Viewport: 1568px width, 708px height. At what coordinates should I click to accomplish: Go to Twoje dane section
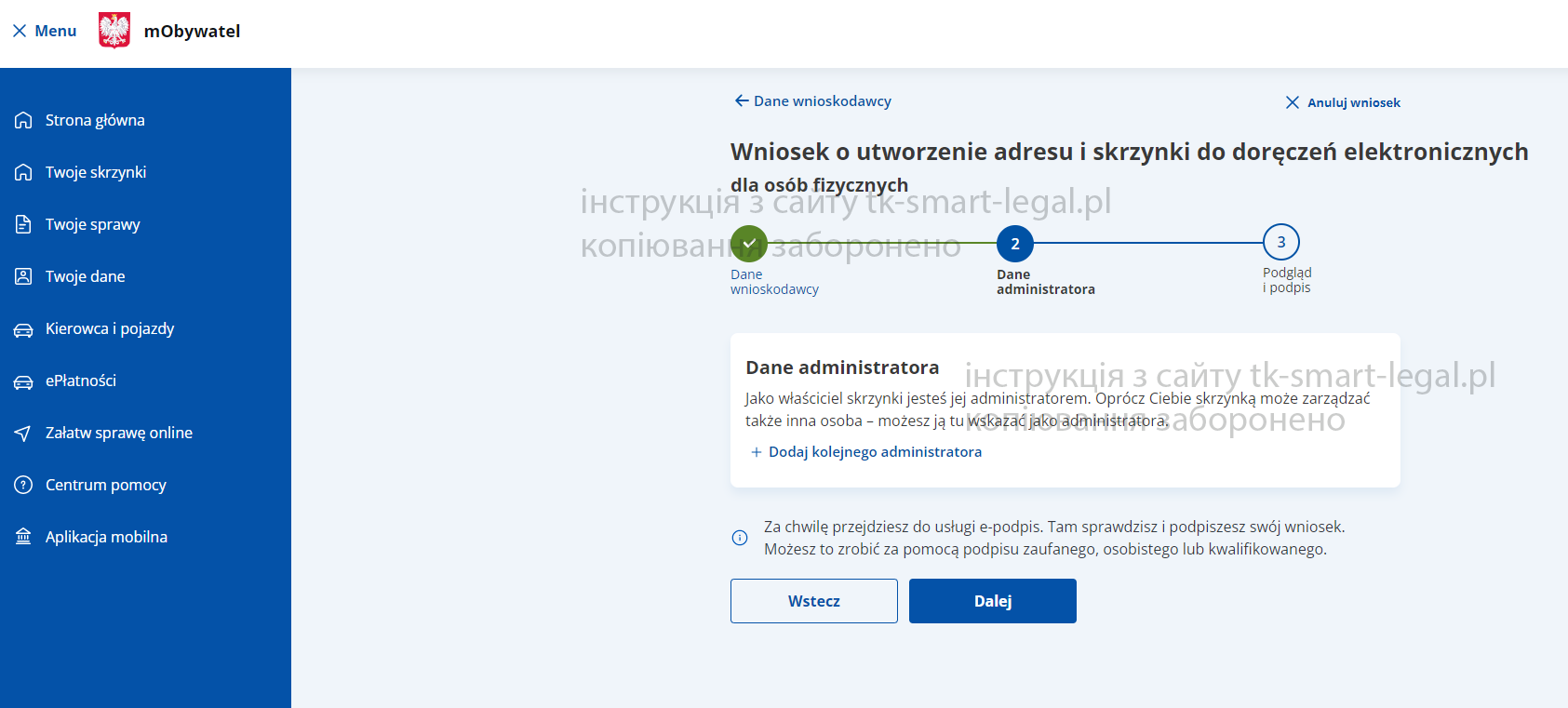pyautogui.click(x=86, y=276)
